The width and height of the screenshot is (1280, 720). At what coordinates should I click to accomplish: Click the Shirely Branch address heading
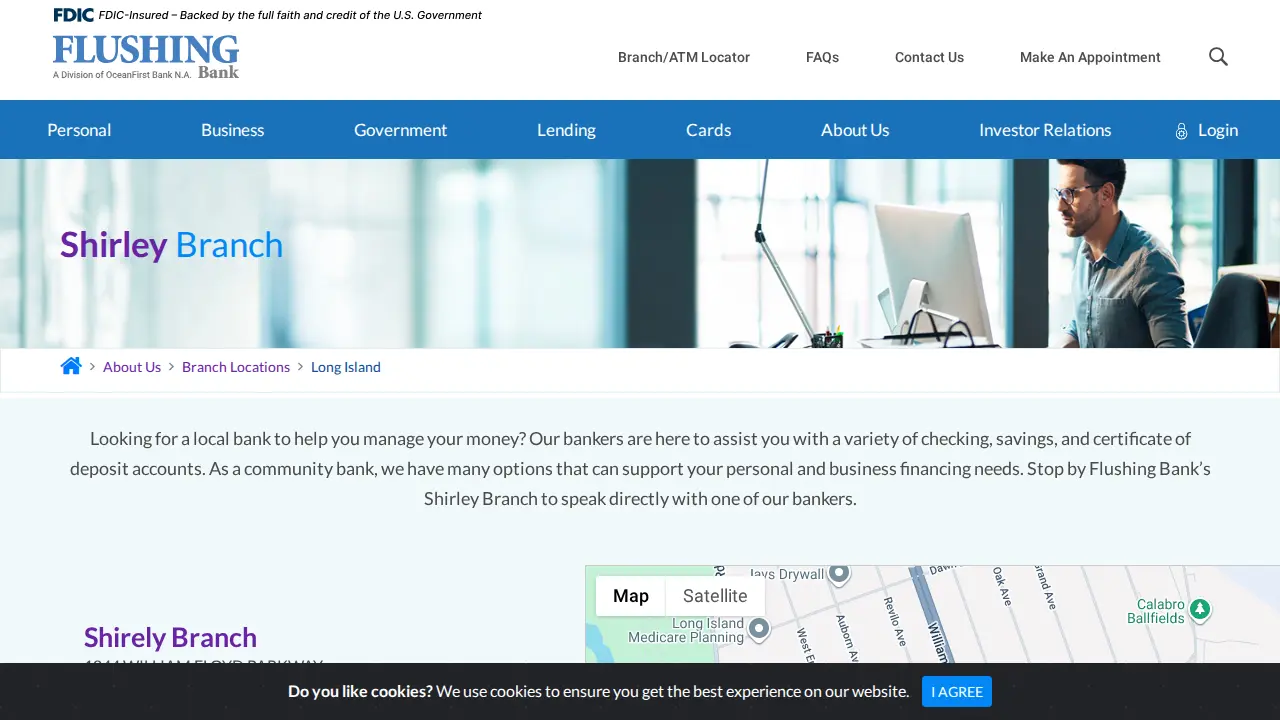point(170,637)
